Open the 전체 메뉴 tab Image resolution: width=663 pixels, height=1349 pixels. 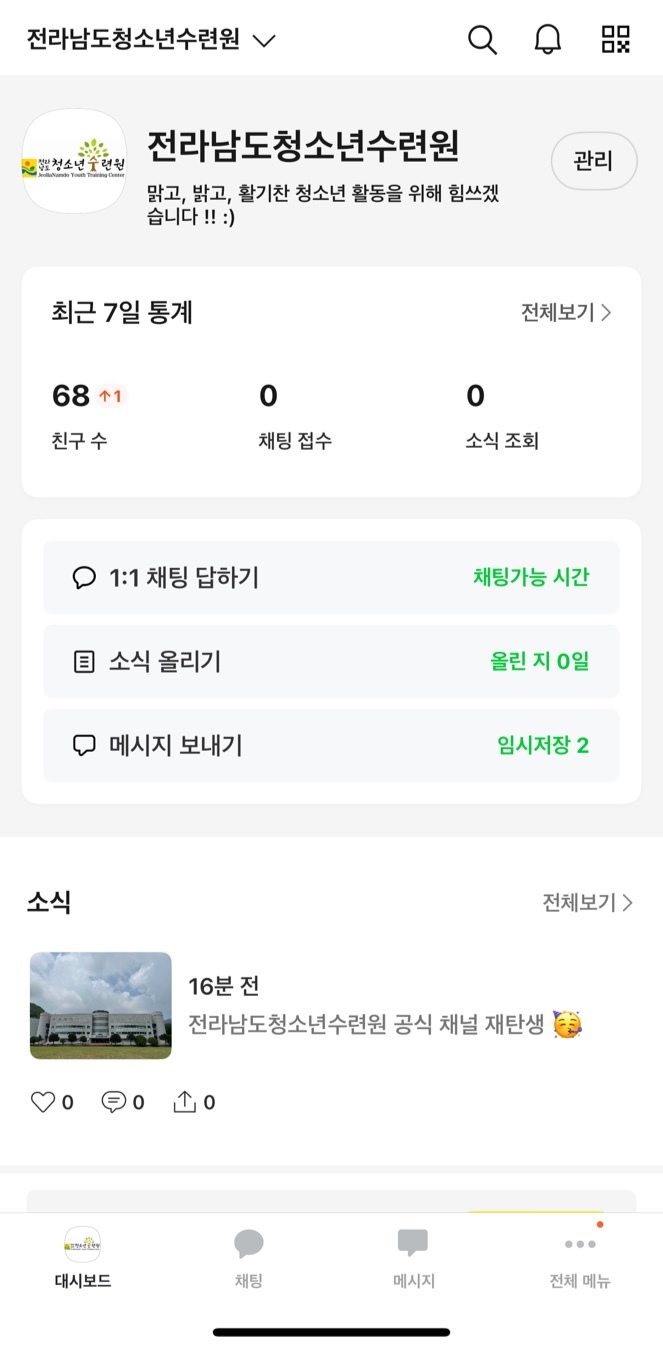point(580,1258)
